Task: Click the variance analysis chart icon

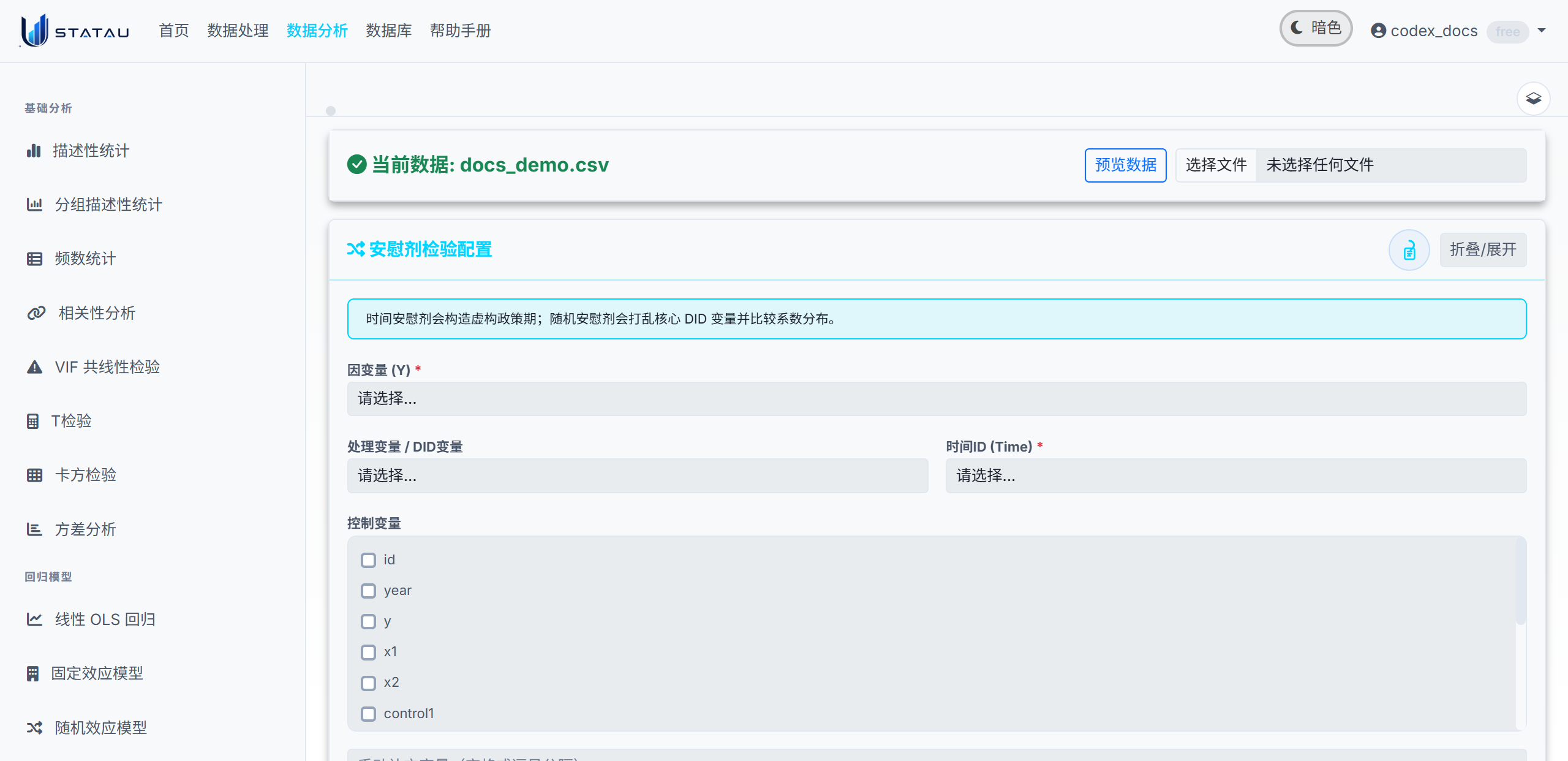Action: (34, 529)
